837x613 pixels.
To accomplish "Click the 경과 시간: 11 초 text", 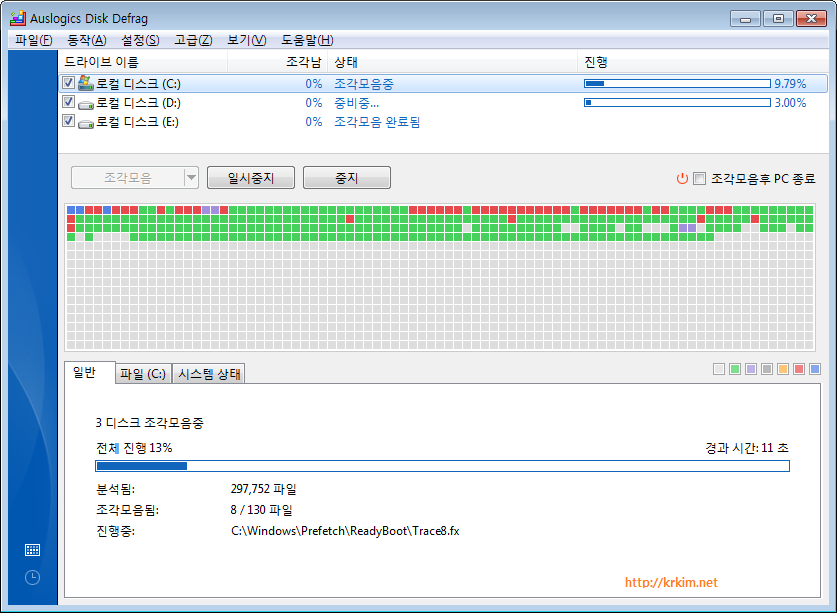I will point(747,447).
